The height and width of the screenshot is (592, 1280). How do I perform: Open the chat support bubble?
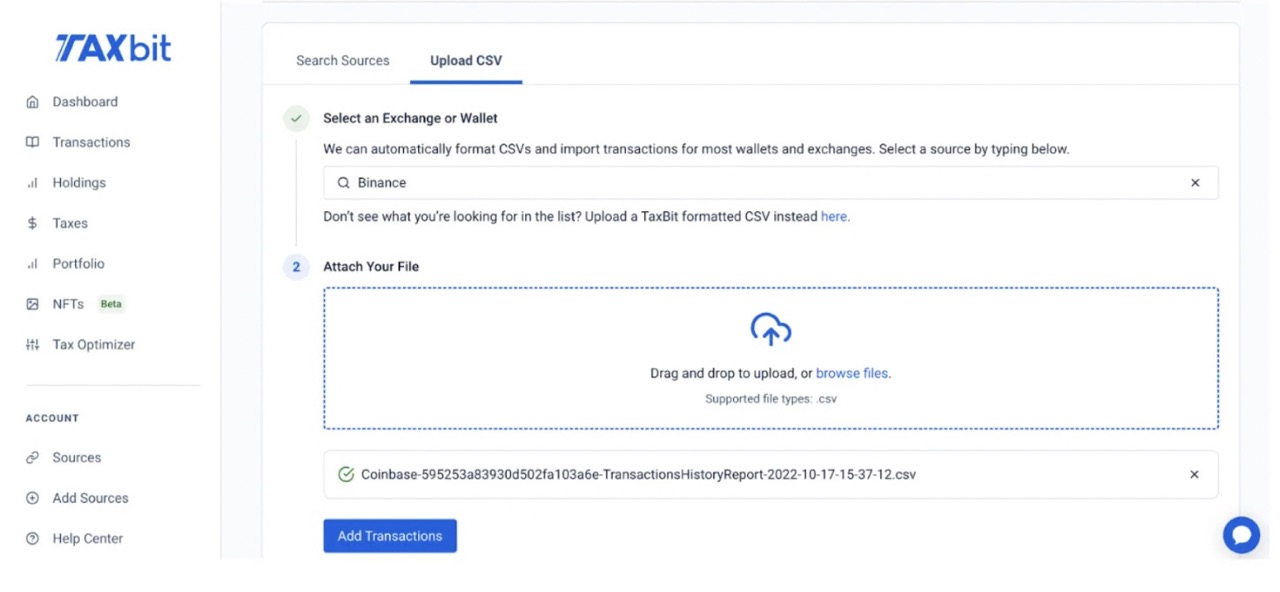click(x=1241, y=535)
